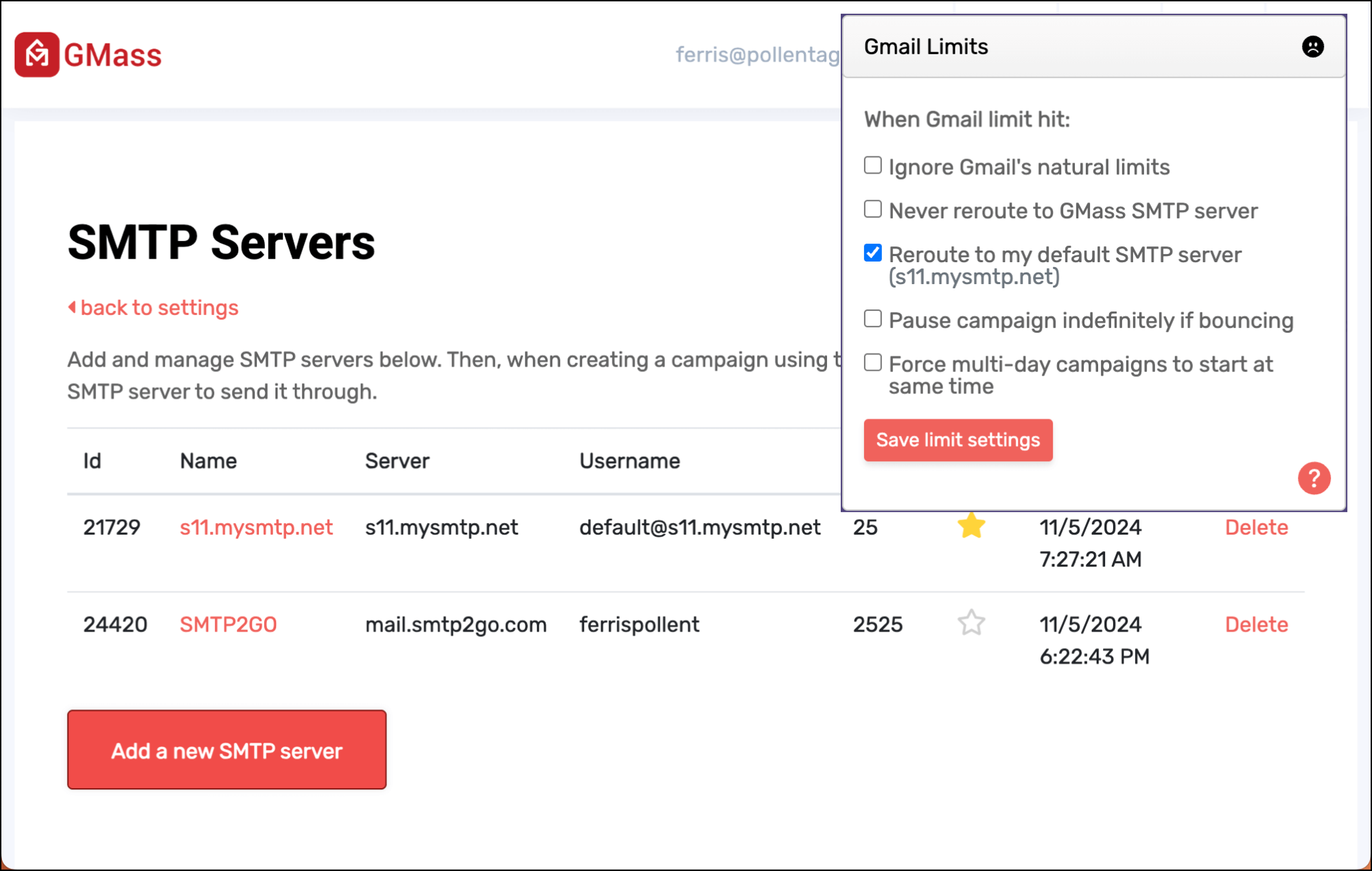Open the s11.mysmtp.net server name link
This screenshot has height=871, width=1372.
[256, 527]
